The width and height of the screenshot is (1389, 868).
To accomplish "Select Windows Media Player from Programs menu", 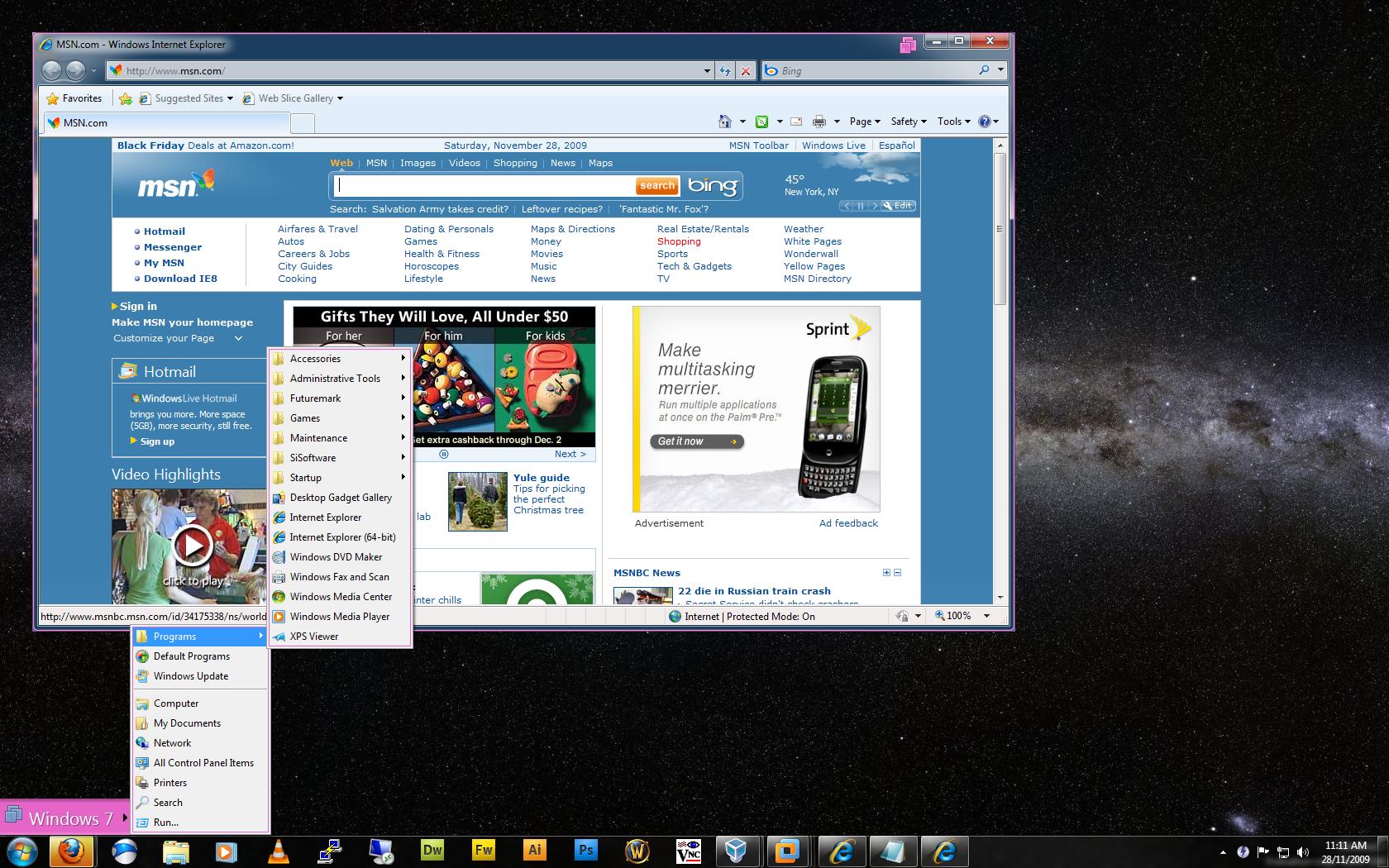I will pyautogui.click(x=339, y=617).
